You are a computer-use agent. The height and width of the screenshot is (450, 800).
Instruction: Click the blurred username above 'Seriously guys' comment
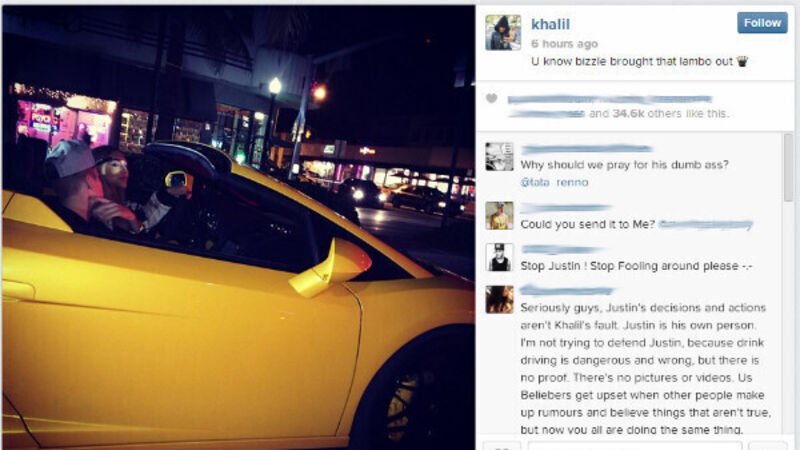(566, 291)
